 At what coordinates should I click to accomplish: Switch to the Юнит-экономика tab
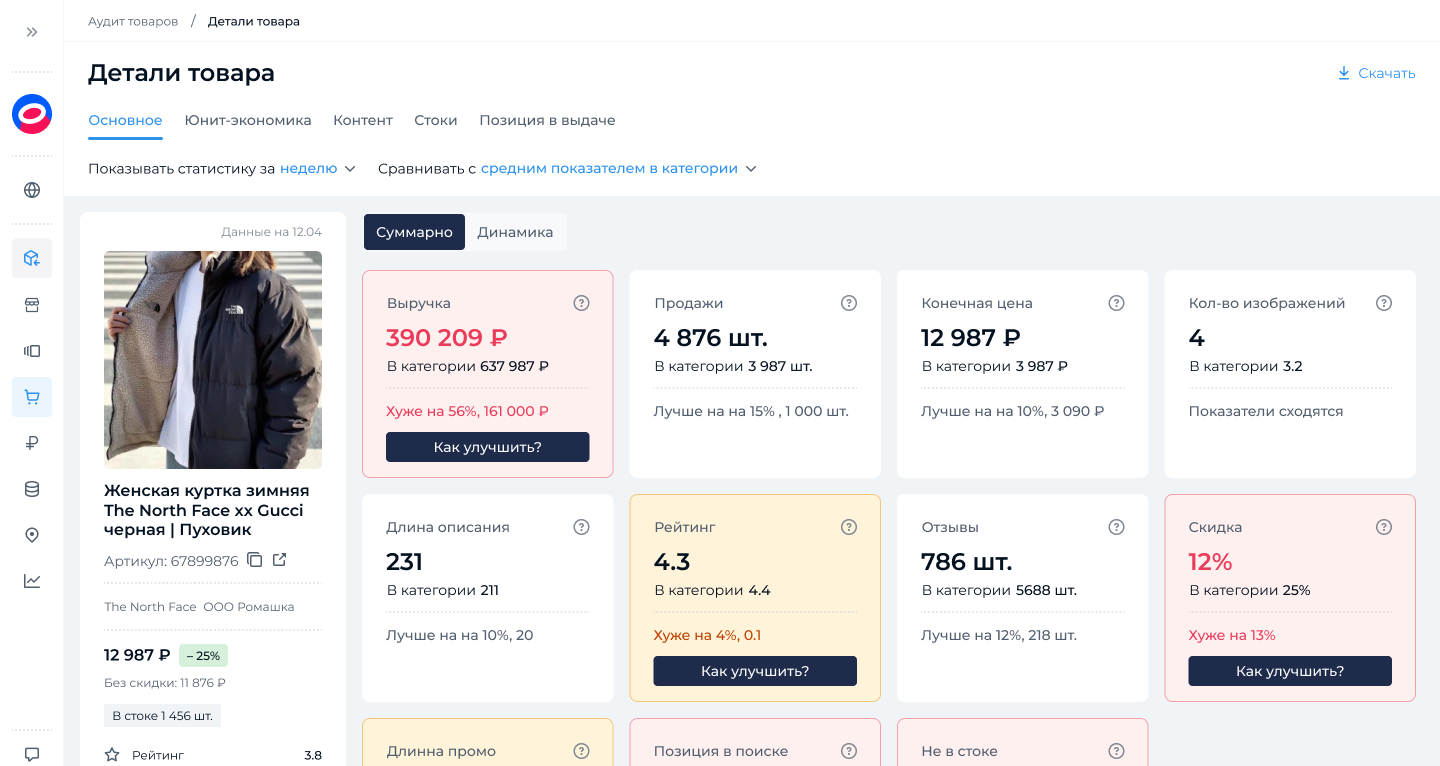(248, 121)
